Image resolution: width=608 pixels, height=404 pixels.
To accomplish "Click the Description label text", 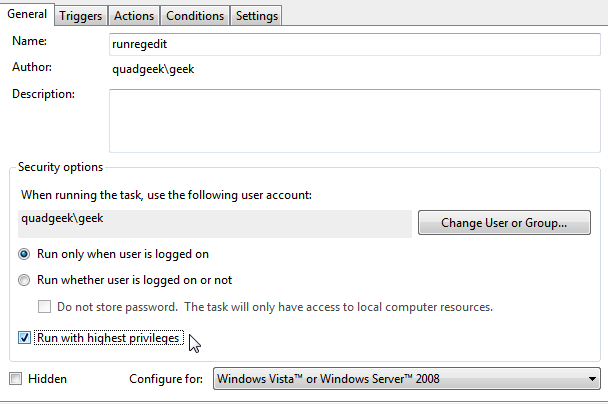I will [x=43, y=94].
